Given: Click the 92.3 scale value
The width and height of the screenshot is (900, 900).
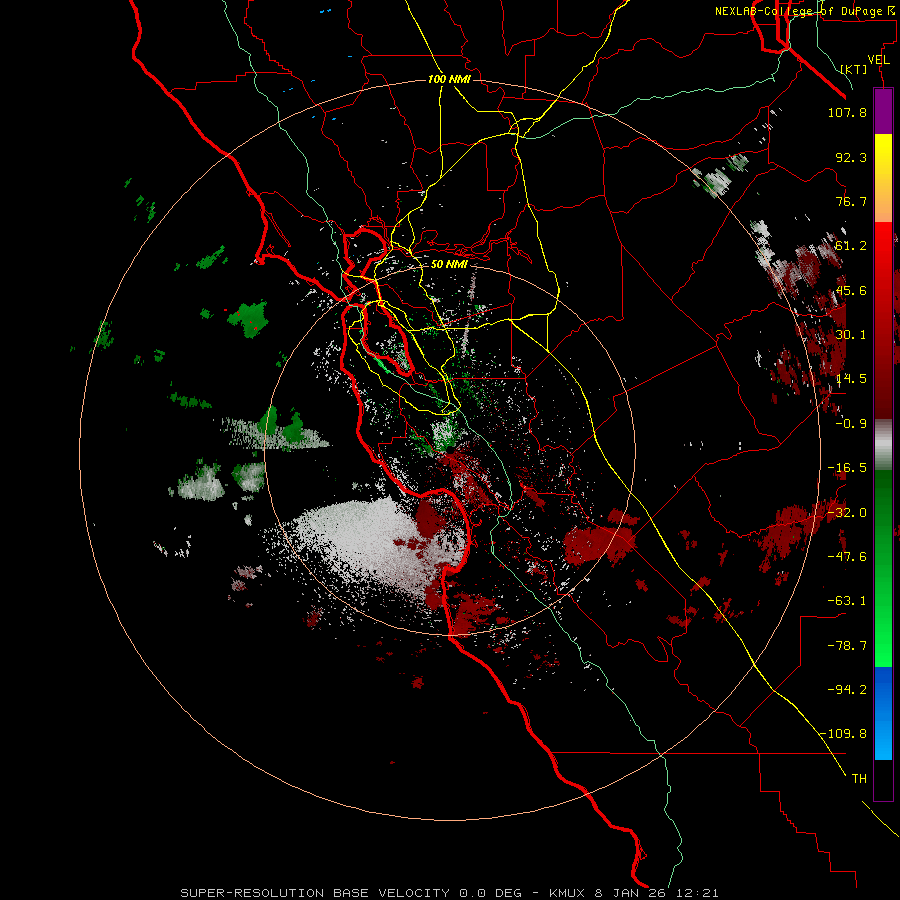Looking at the screenshot, I should point(851,157).
